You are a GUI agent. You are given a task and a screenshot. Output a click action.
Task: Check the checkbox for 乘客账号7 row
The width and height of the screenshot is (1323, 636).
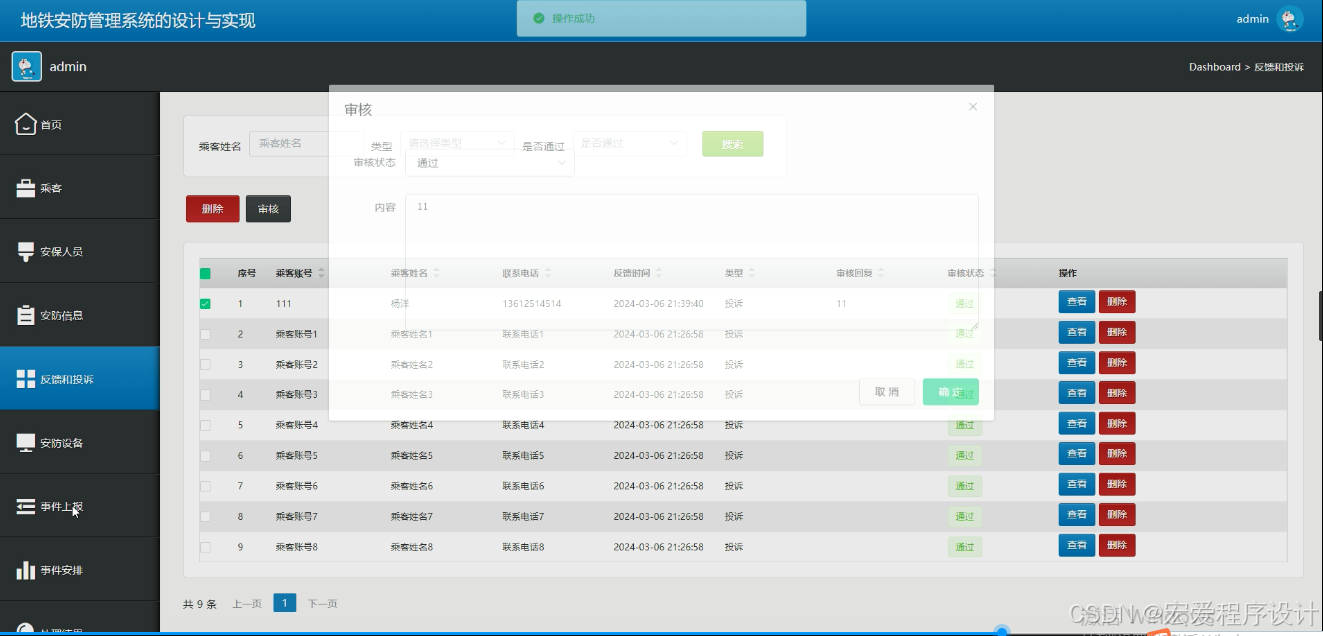tap(205, 517)
